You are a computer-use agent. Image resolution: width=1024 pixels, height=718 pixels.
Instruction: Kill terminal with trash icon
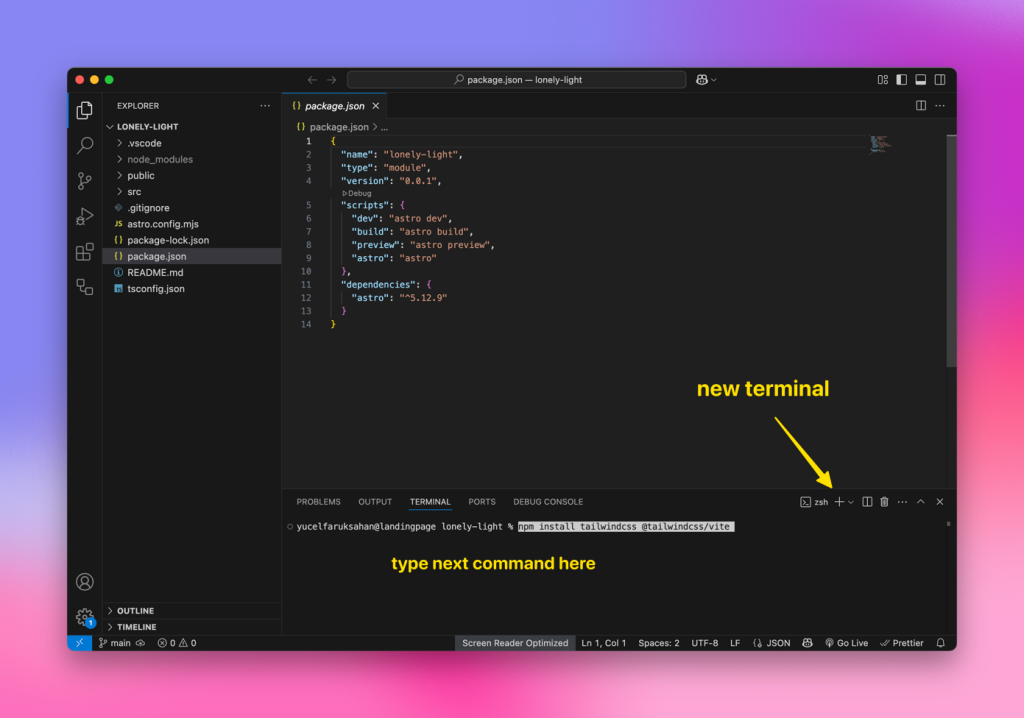coord(884,502)
